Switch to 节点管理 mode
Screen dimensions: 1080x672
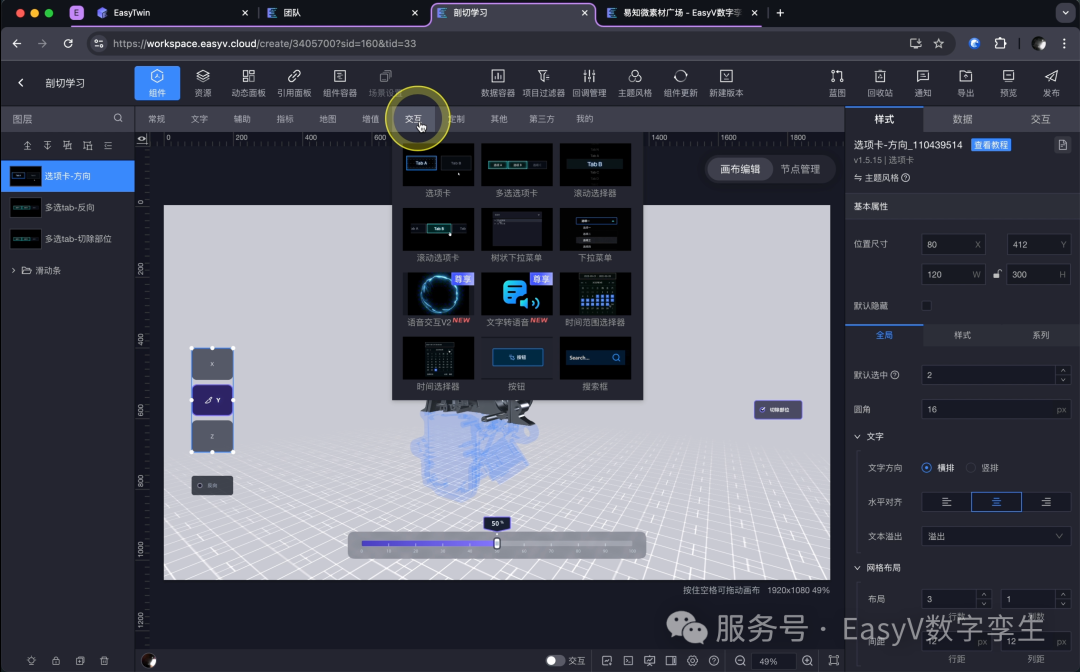[800, 169]
